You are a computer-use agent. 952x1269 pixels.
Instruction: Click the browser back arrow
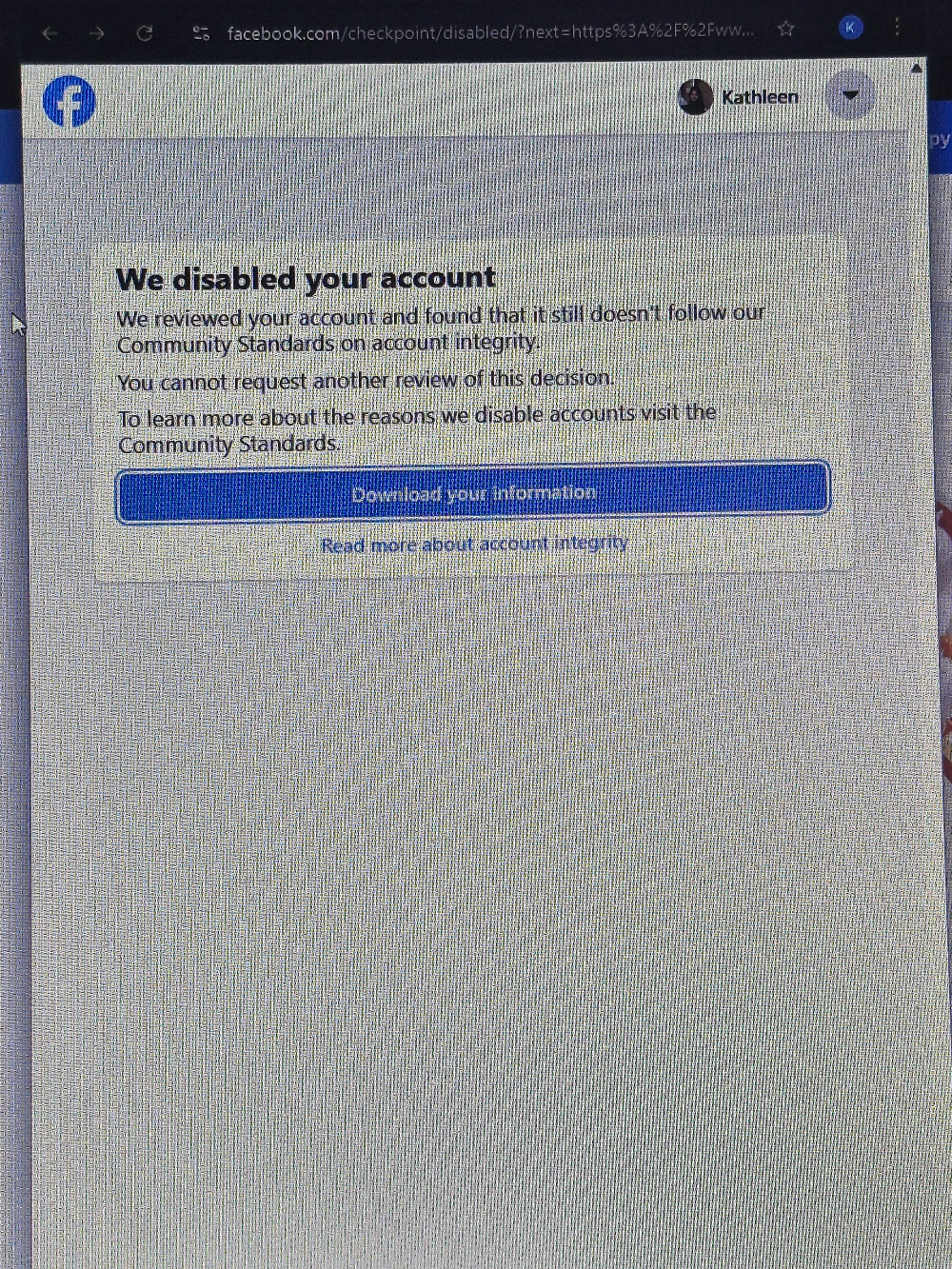(50, 33)
